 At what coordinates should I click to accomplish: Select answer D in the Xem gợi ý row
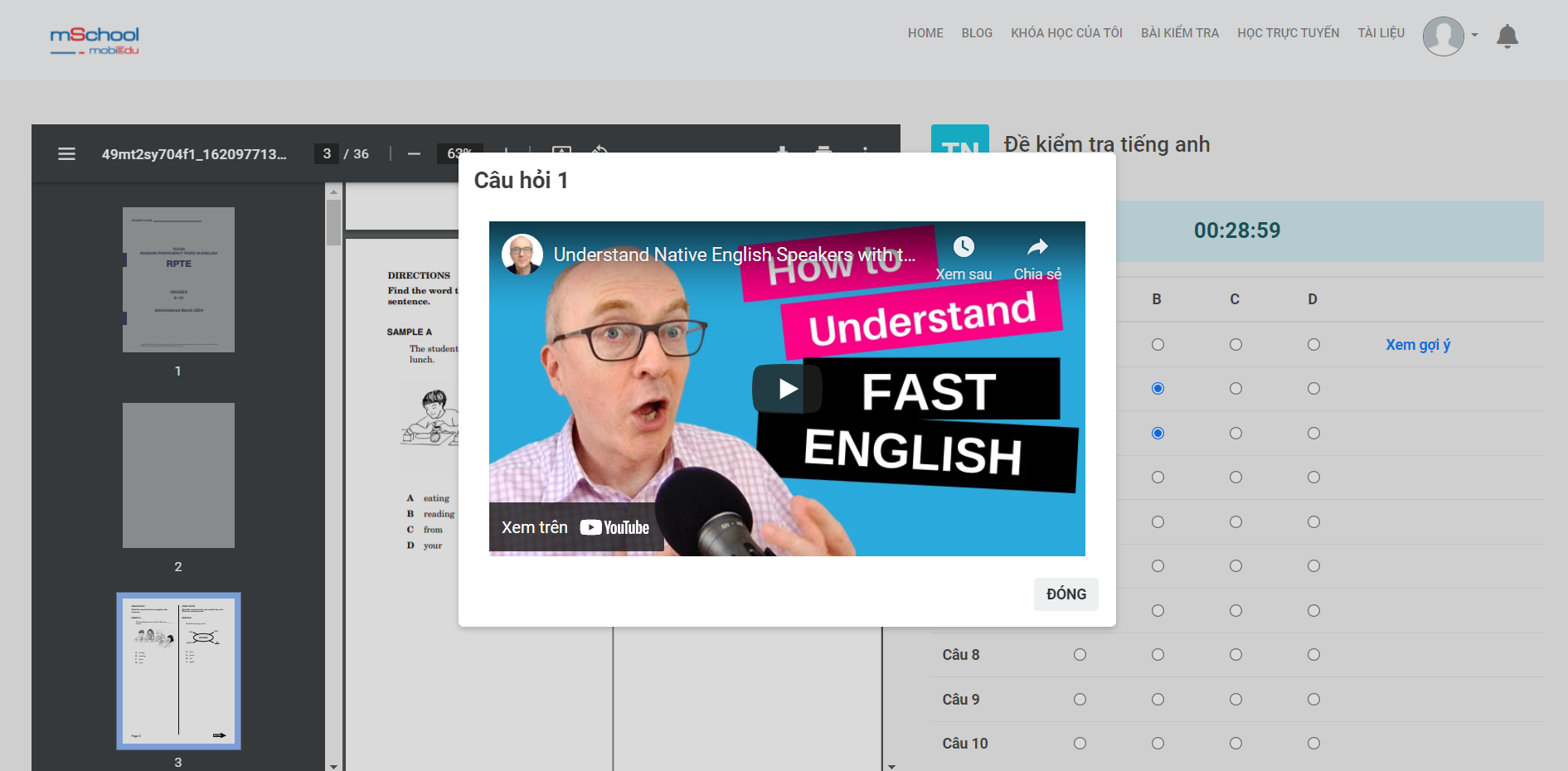1313,345
